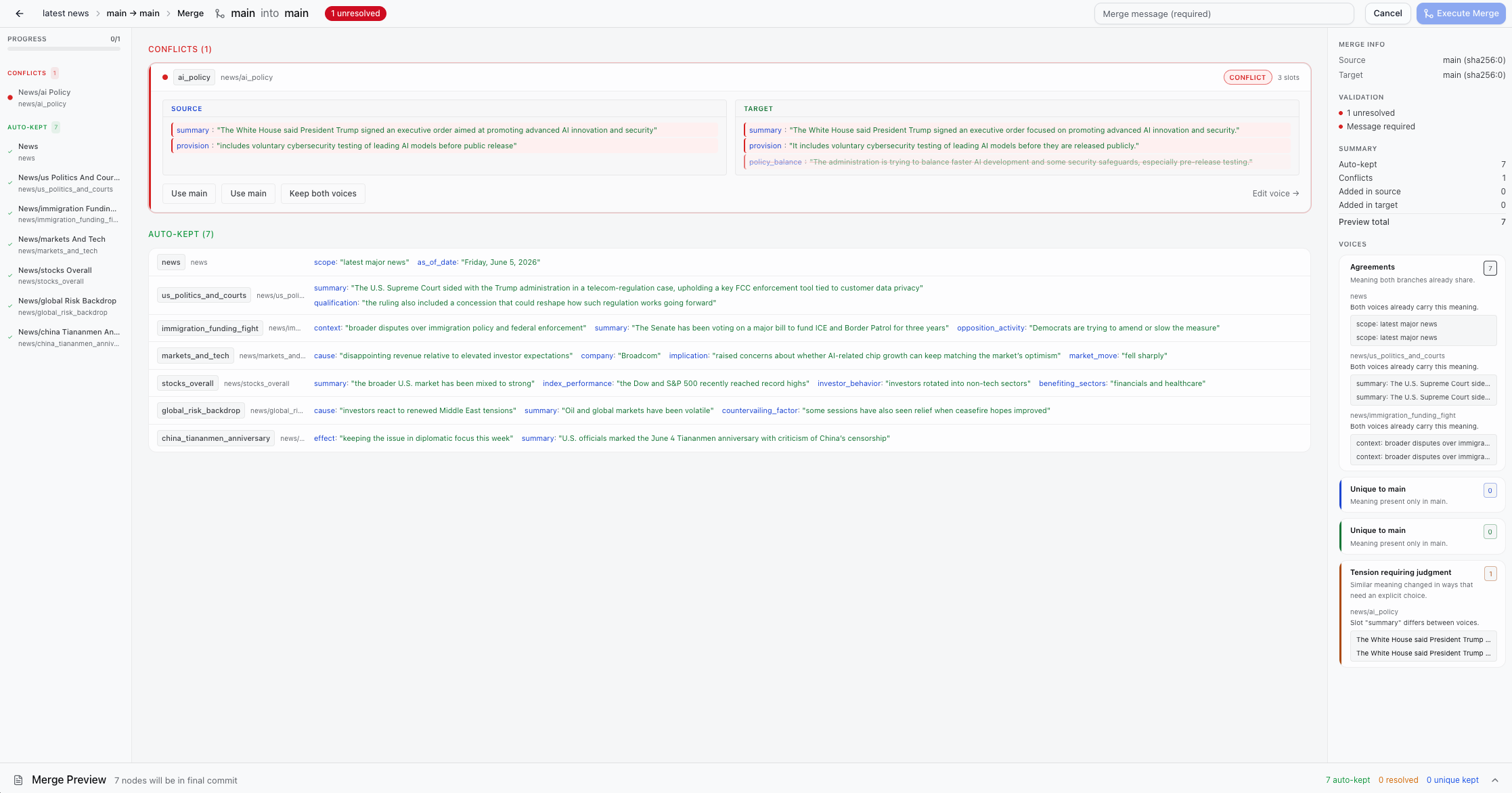The height and width of the screenshot is (793, 1512).
Task: Select the News item in auto-kept sidebar
Action: point(64,152)
